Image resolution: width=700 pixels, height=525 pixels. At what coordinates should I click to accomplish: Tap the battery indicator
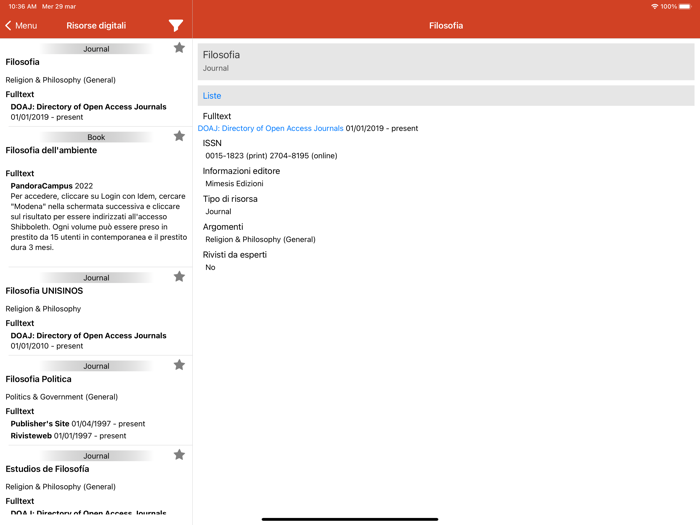point(685,6)
